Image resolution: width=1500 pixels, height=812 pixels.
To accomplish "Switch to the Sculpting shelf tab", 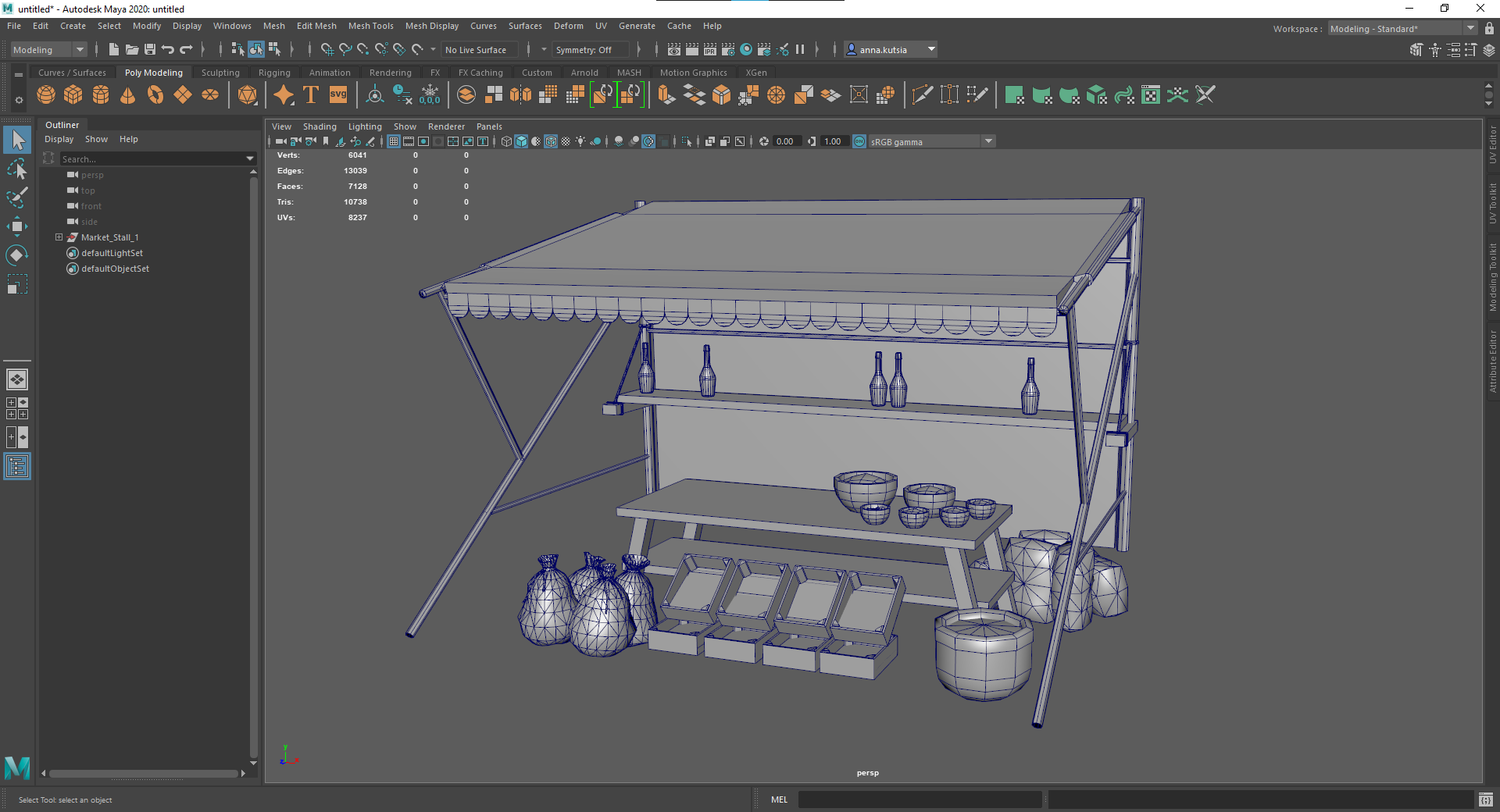I will click(220, 73).
